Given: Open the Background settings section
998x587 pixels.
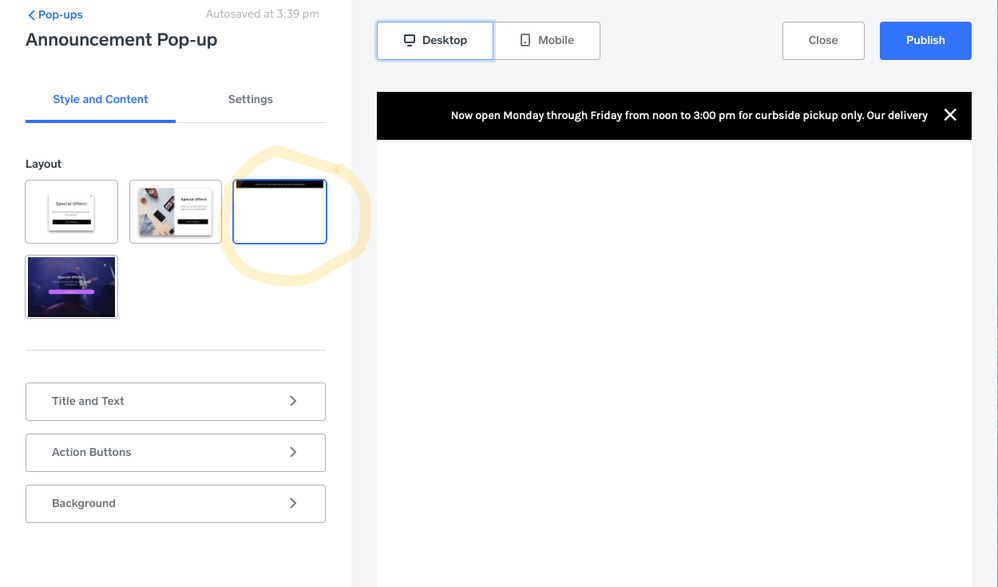Looking at the screenshot, I should (175, 503).
